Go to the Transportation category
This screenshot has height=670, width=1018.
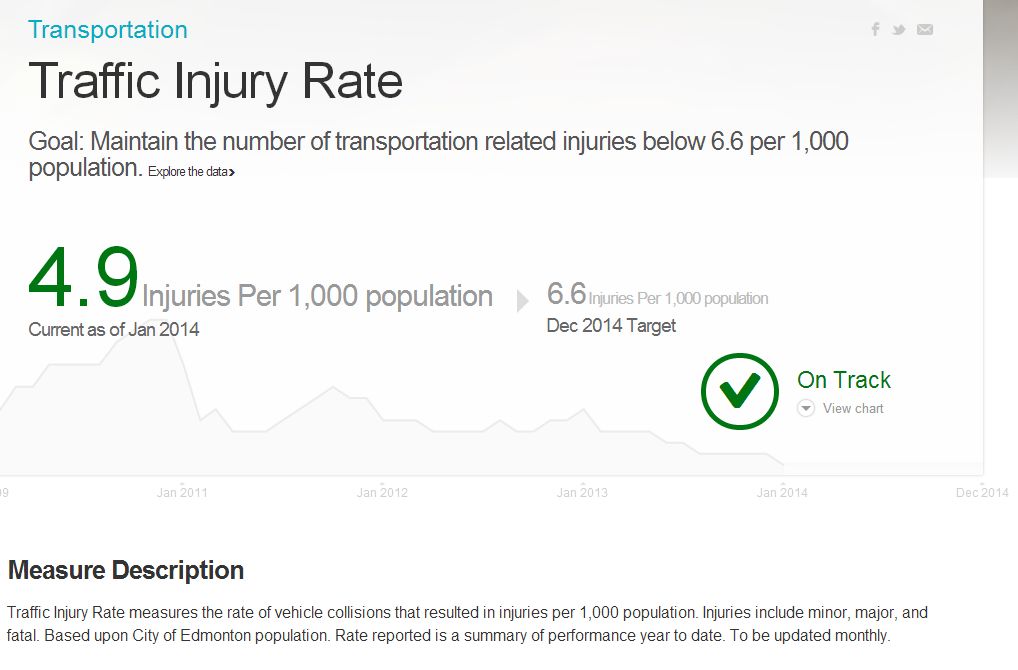tap(107, 30)
